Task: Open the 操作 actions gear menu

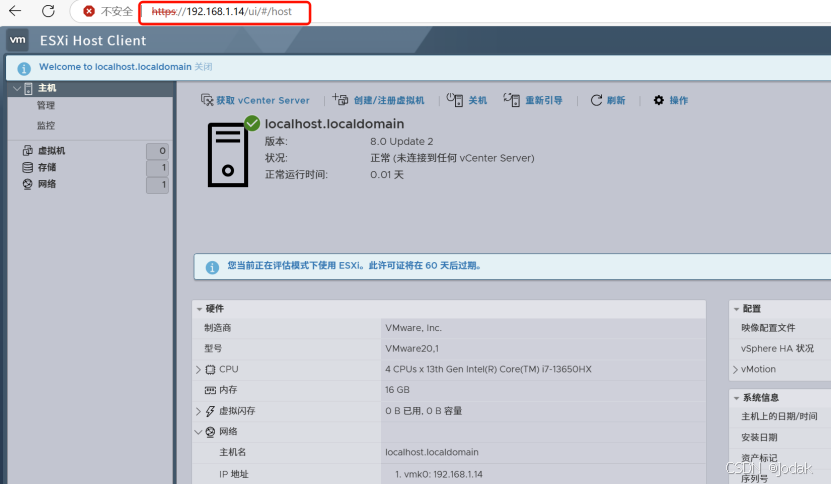Action: pos(670,100)
